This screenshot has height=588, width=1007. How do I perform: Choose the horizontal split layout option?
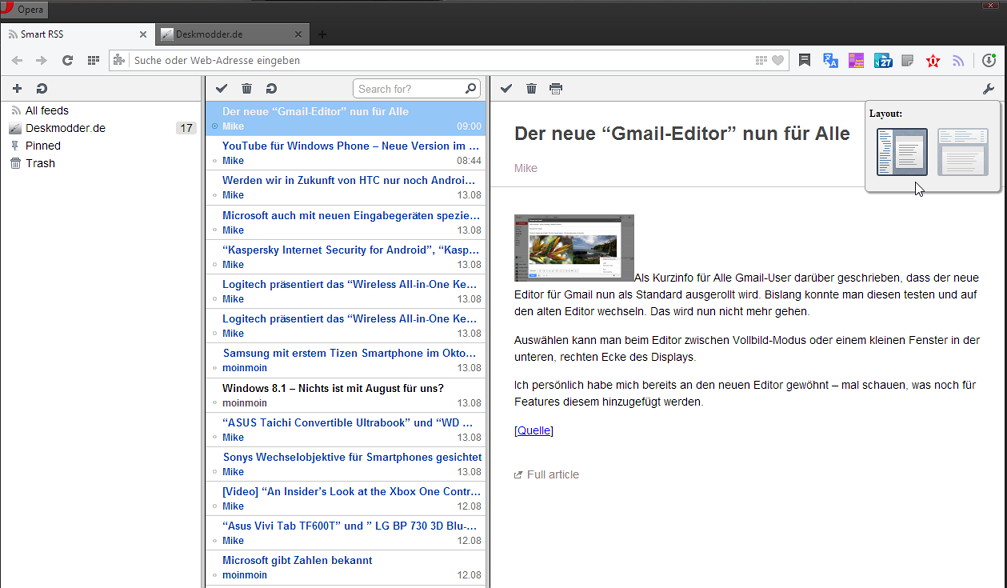point(962,152)
